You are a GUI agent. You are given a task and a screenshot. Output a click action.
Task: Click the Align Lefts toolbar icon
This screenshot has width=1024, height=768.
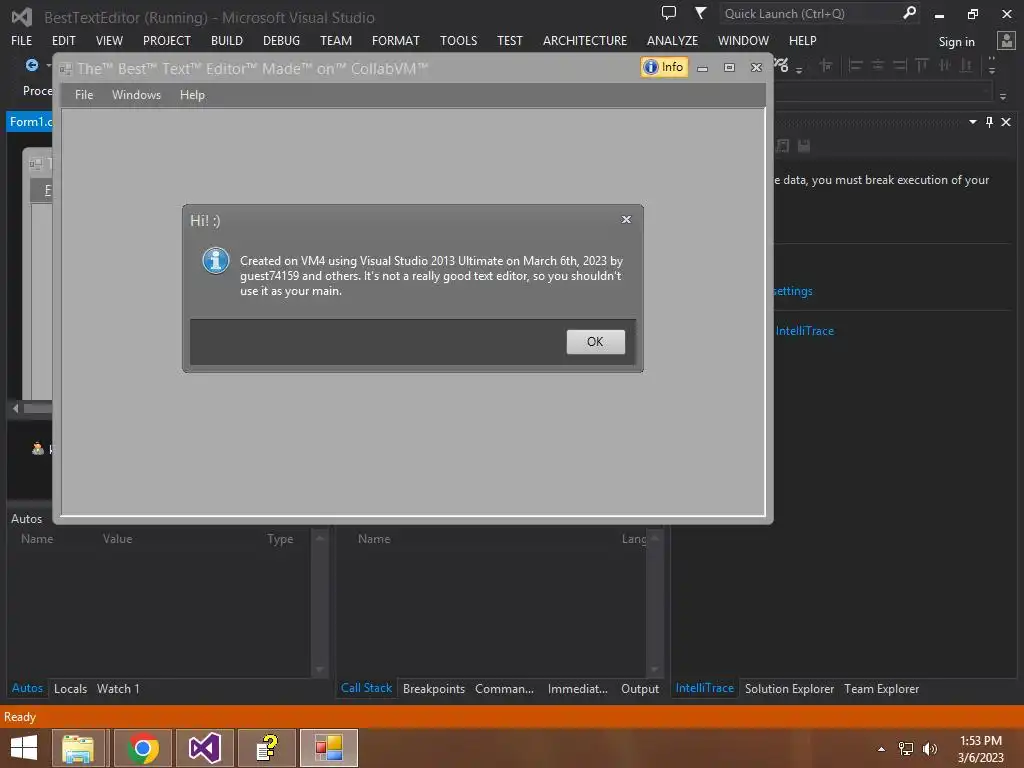[855, 65]
